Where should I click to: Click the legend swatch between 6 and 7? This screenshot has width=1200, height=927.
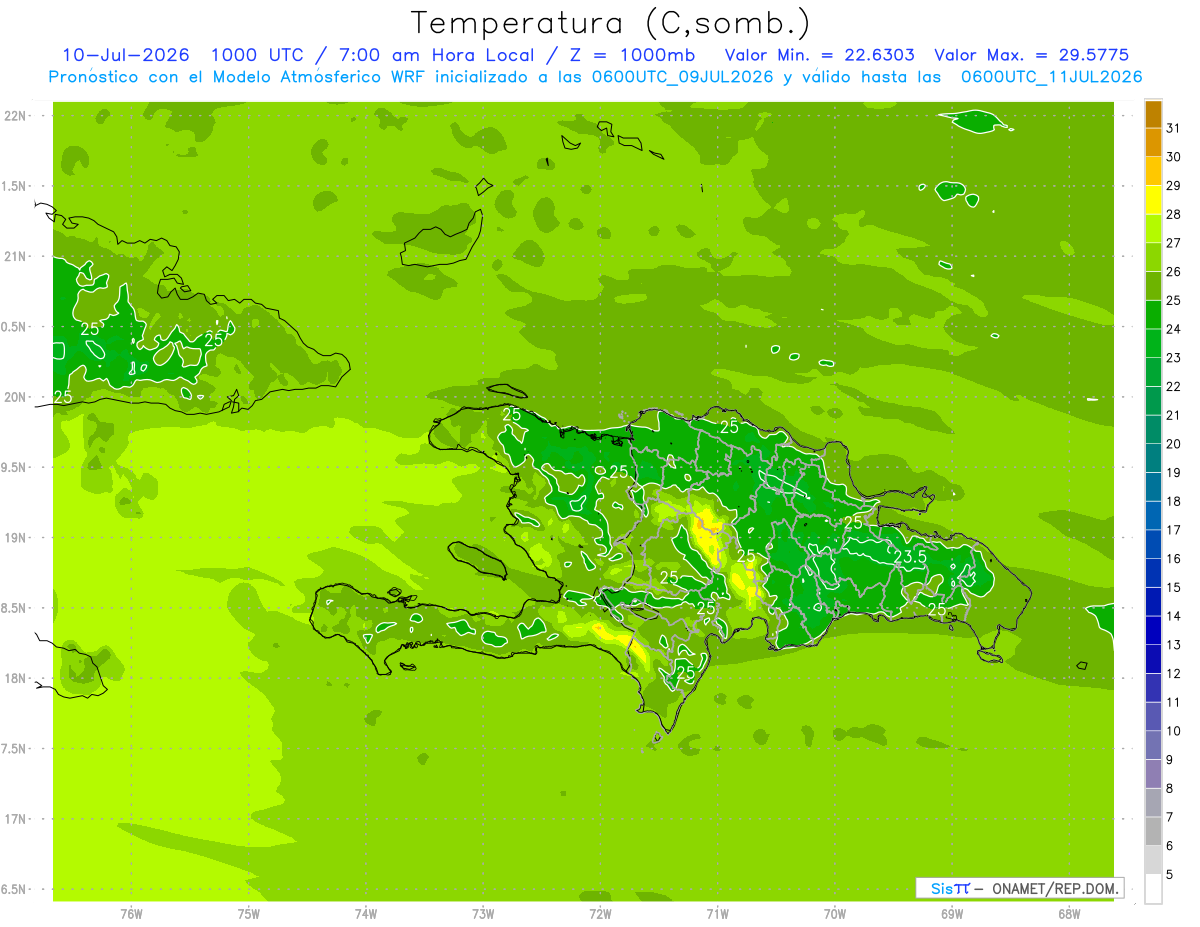coord(1153,831)
